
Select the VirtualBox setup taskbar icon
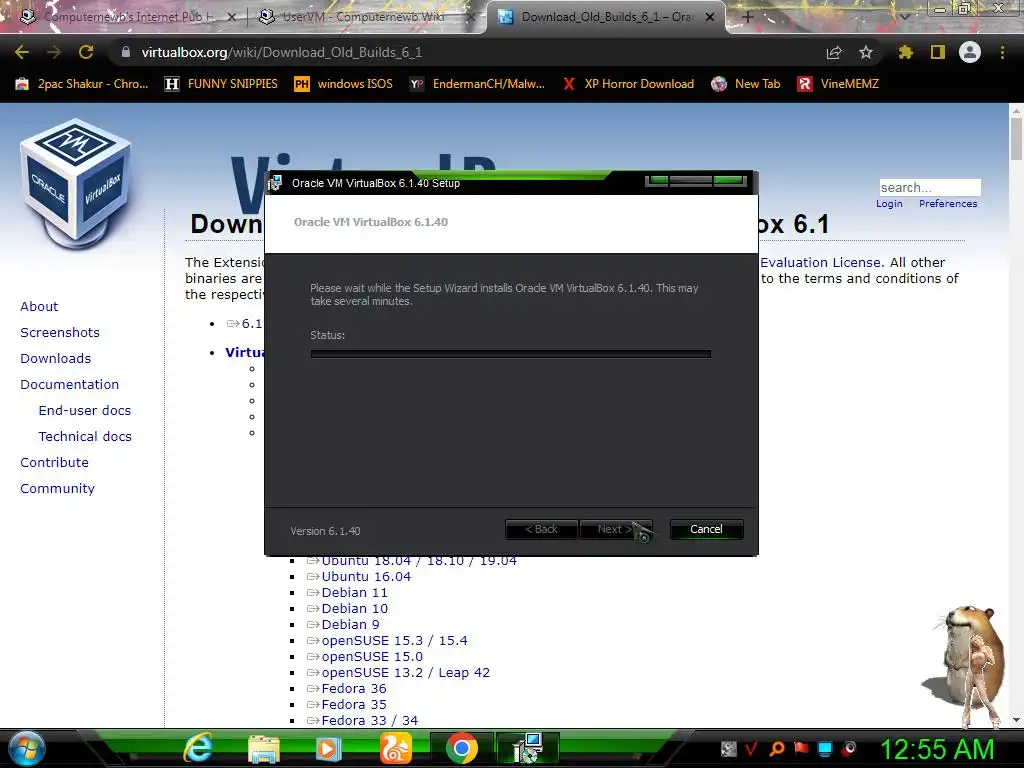click(528, 748)
